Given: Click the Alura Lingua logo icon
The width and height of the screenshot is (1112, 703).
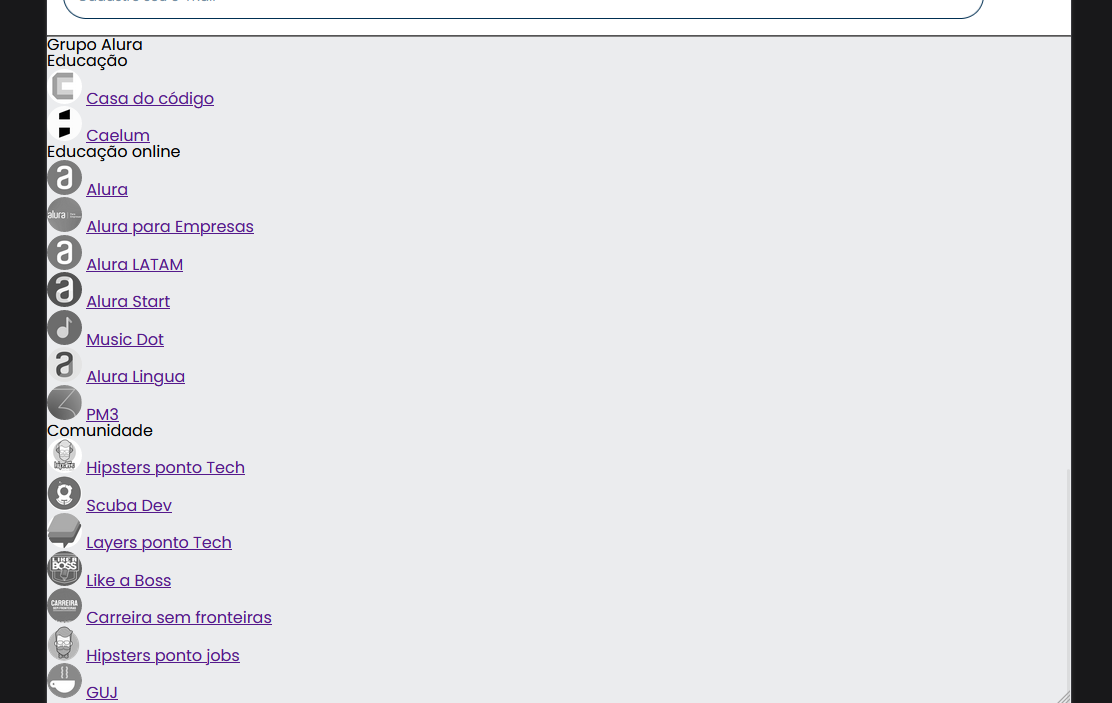Looking at the screenshot, I should 65,365.
